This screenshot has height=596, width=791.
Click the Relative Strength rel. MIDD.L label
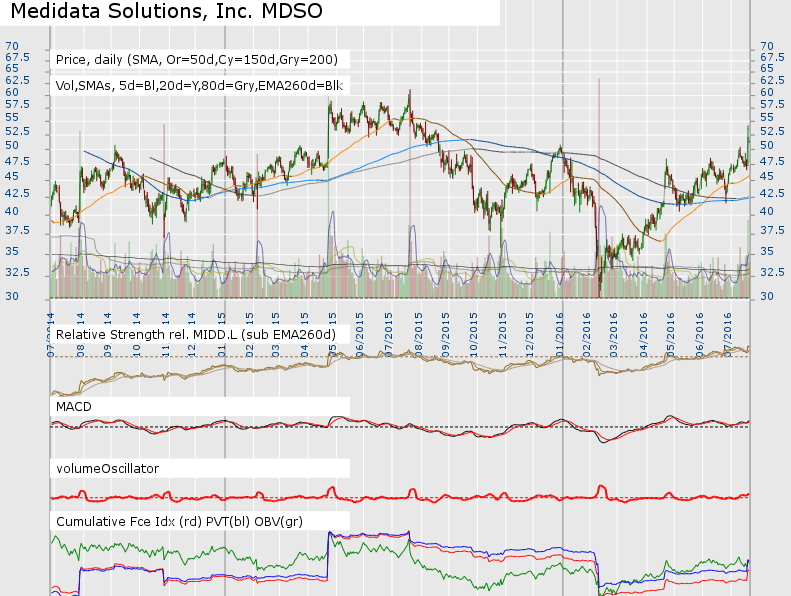pyautogui.click(x=196, y=335)
